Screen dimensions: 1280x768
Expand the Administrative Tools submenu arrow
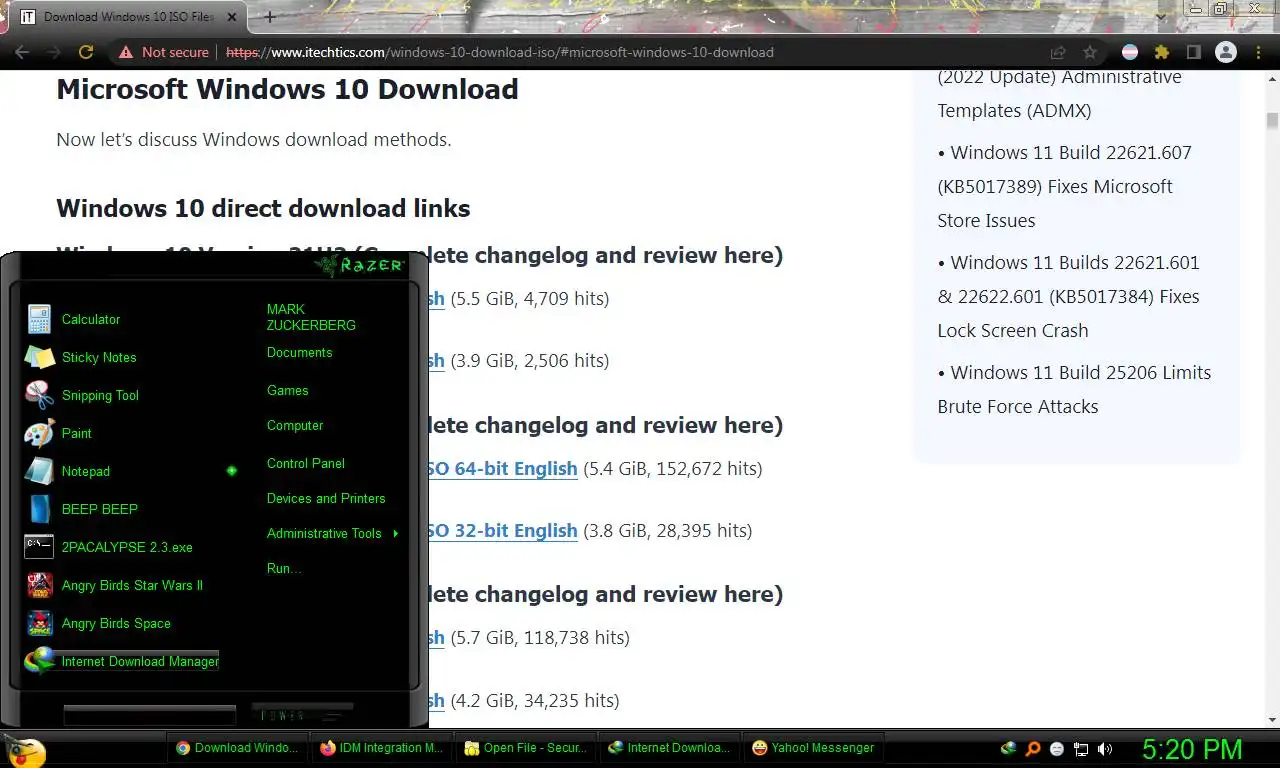396,533
